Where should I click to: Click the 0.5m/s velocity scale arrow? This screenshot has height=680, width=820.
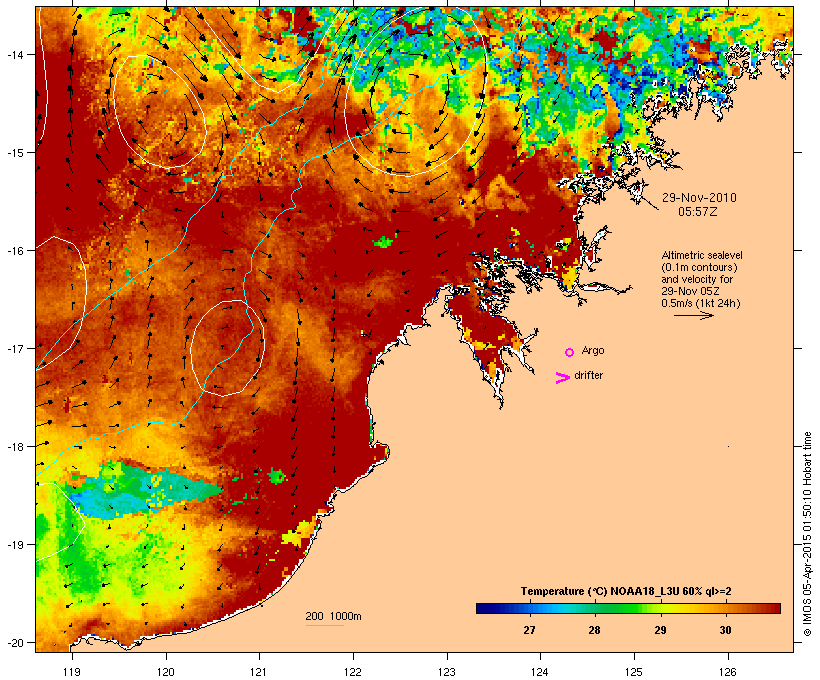(693, 315)
